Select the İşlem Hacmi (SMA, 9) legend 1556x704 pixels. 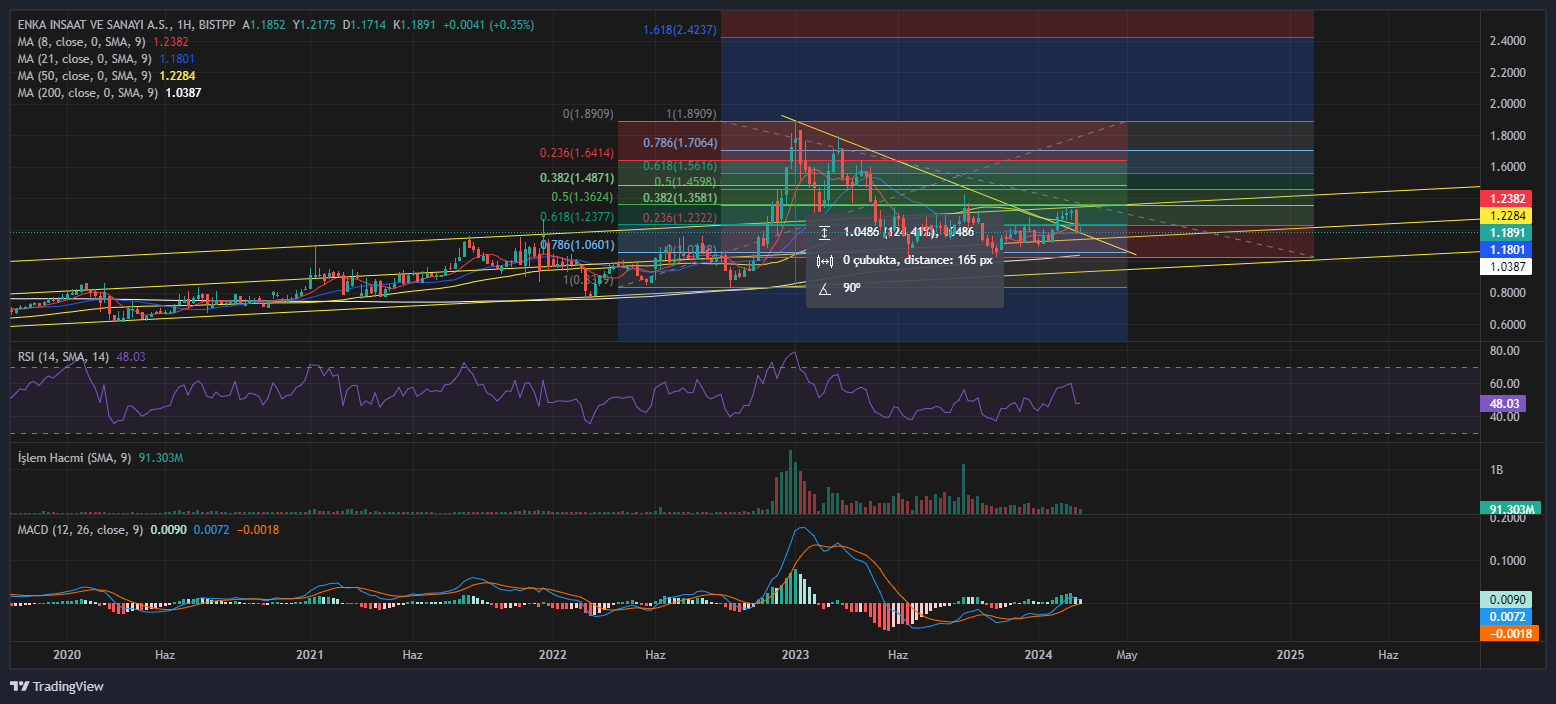click(75, 458)
